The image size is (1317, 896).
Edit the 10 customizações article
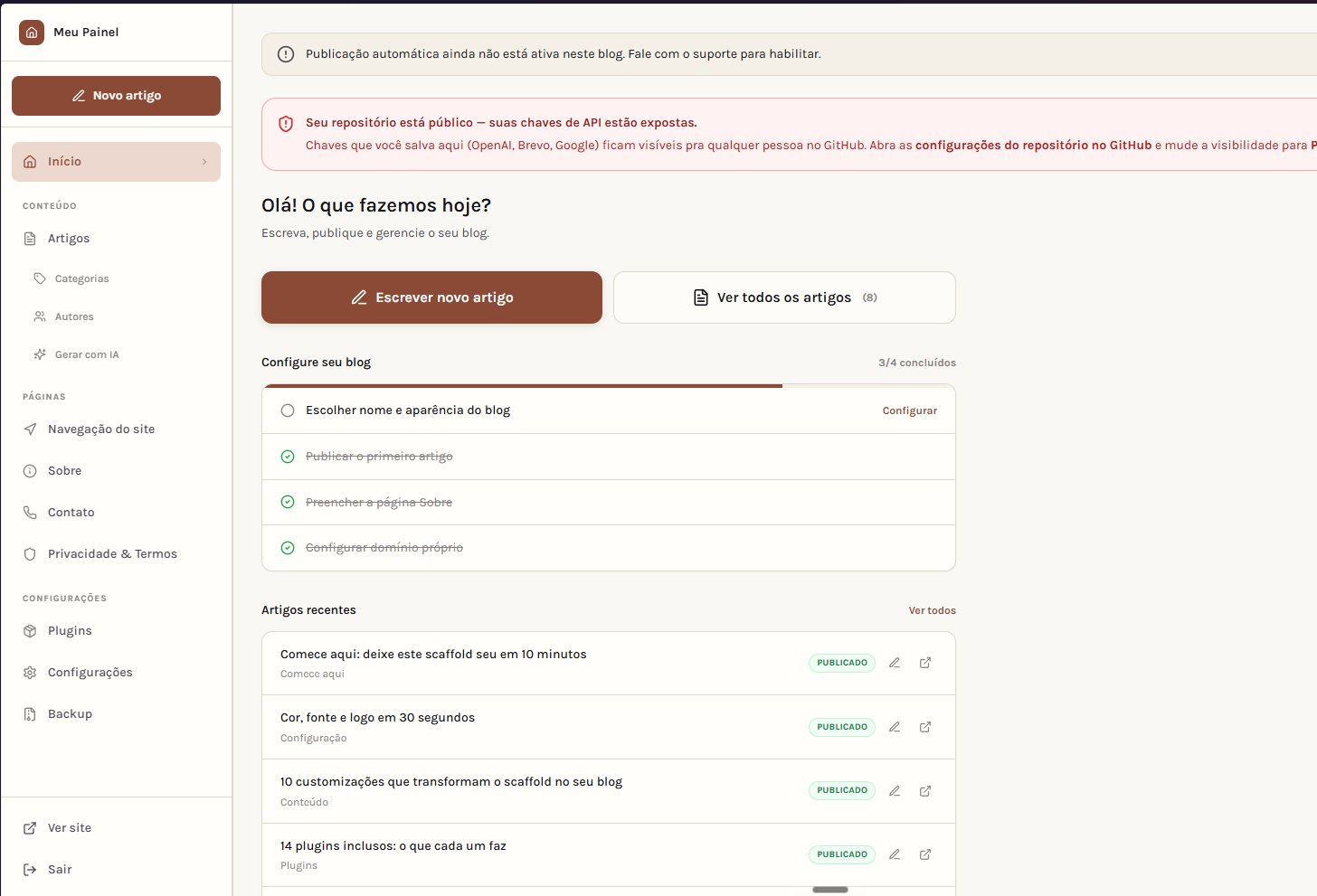(x=895, y=791)
